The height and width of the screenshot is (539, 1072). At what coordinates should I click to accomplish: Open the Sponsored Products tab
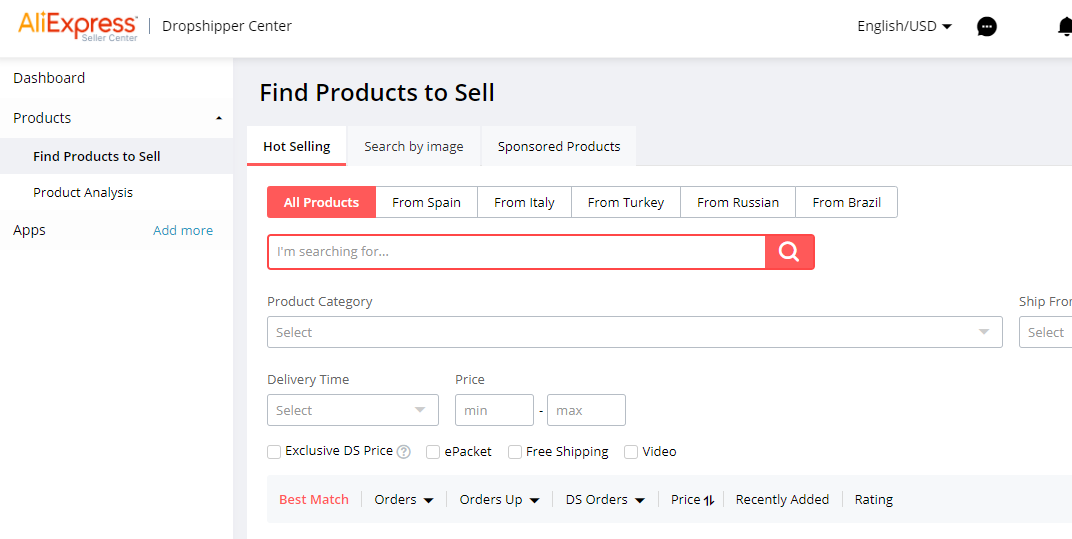coord(559,146)
